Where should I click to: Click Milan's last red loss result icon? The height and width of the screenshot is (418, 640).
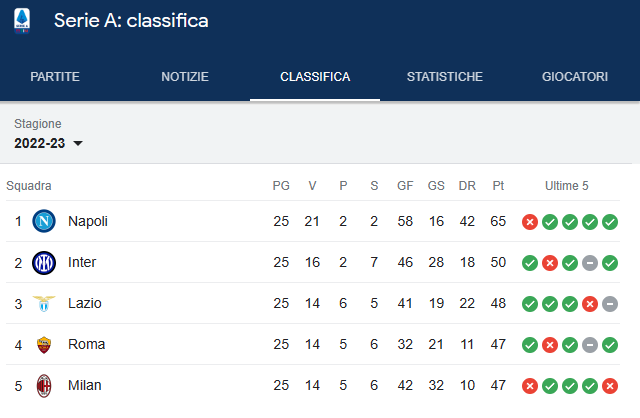610,386
